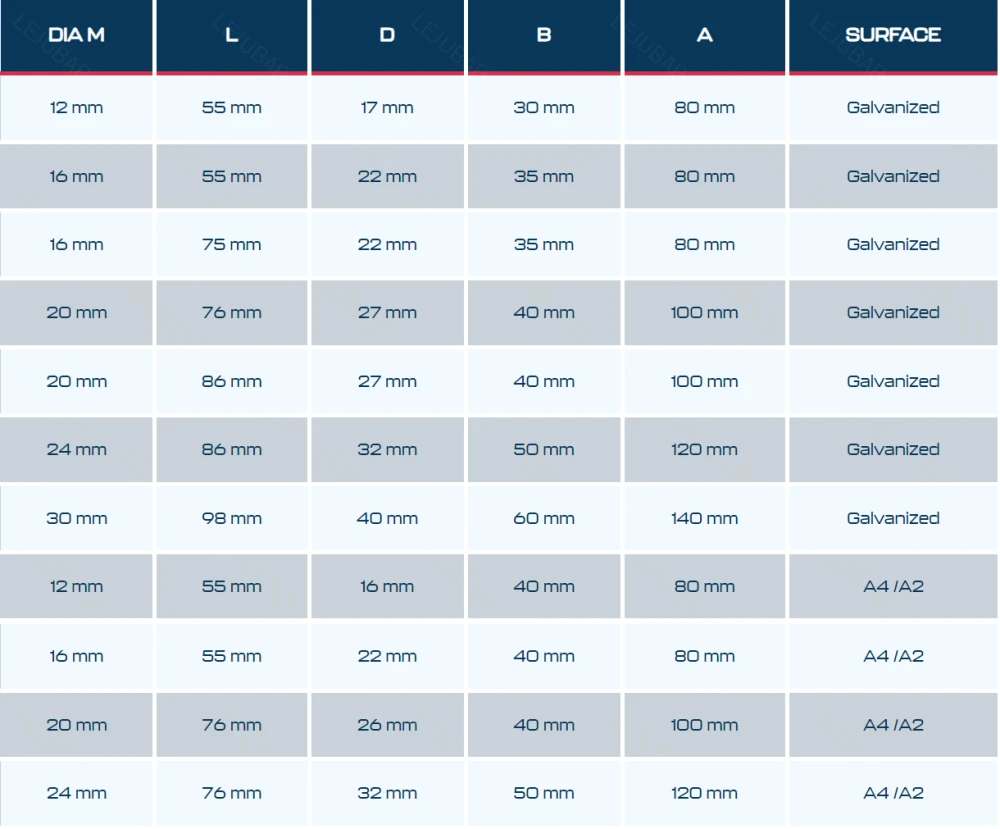
Task: Click the 17 mm cell in first row
Action: point(387,108)
